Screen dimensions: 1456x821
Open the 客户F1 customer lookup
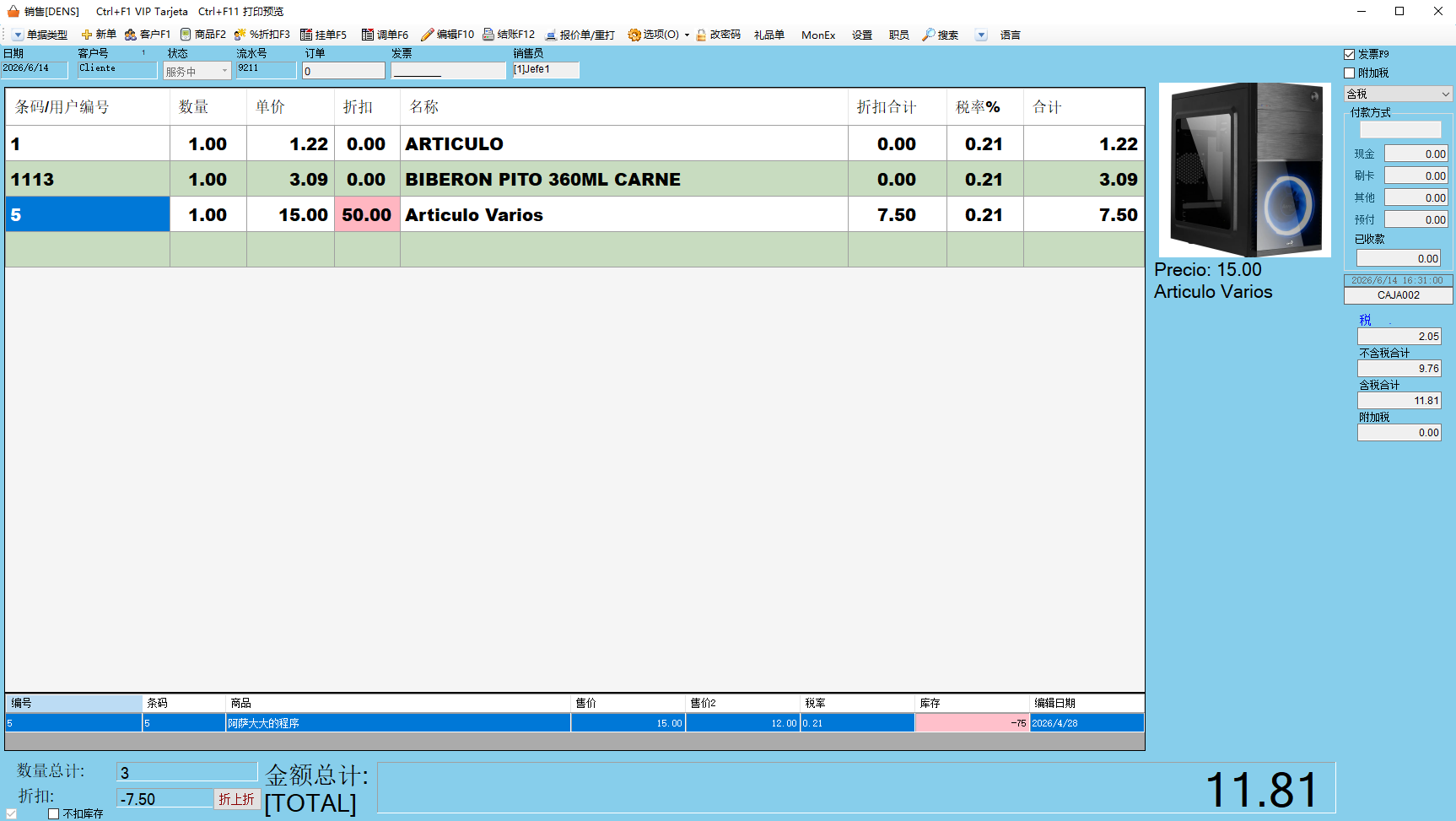tap(148, 35)
